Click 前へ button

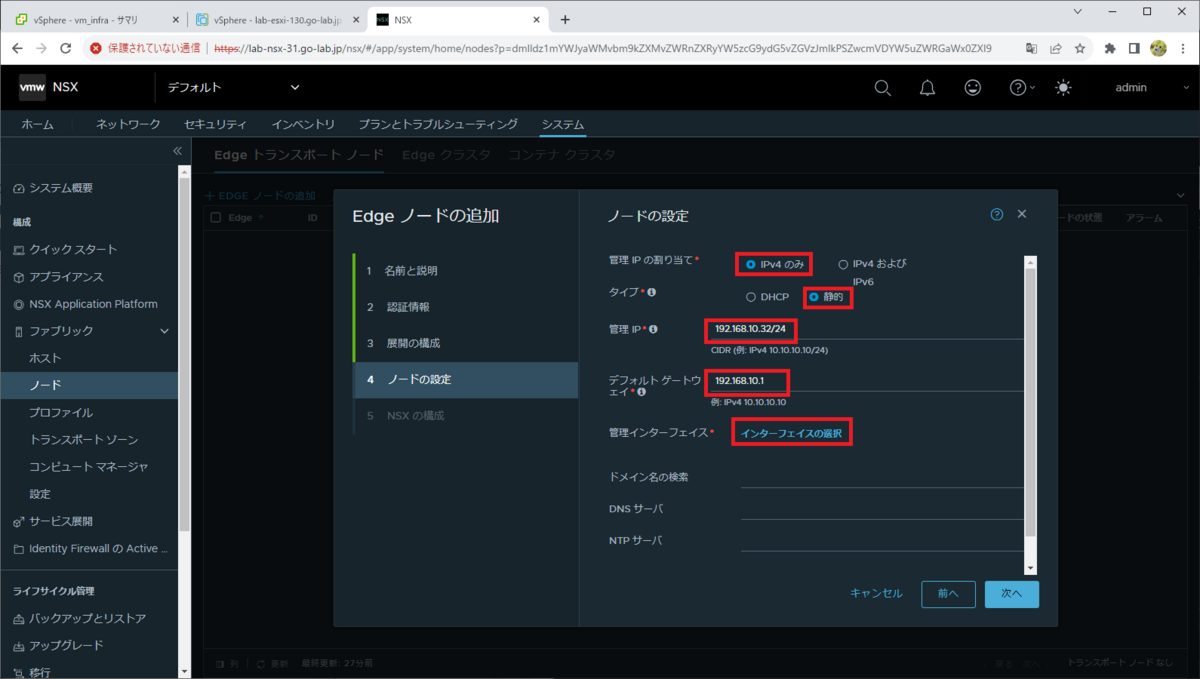948,594
